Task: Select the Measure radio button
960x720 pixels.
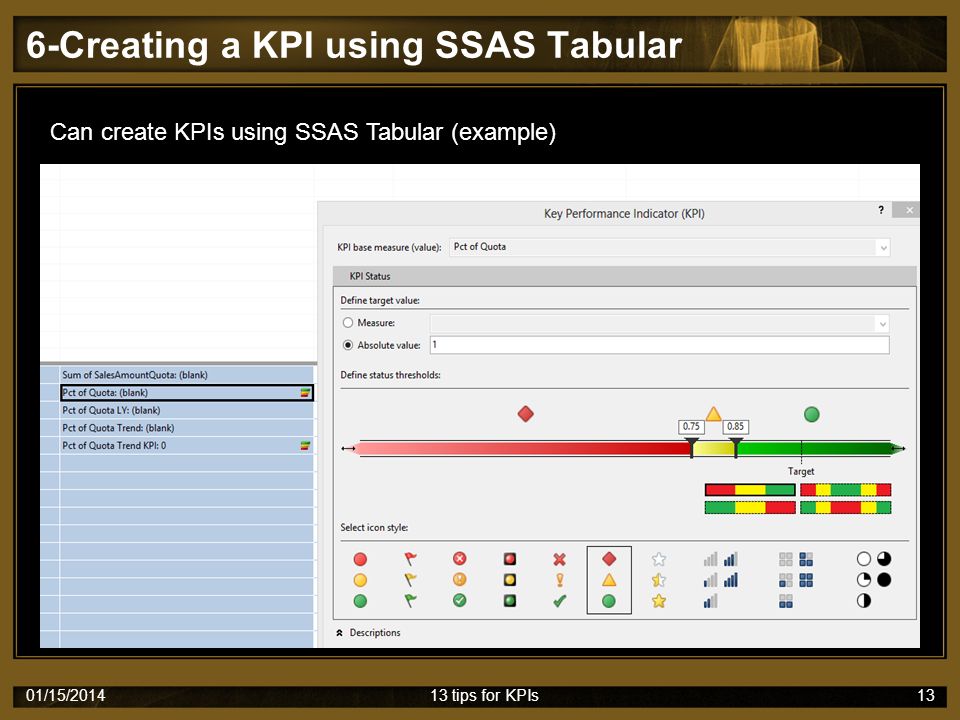Action: pos(348,322)
